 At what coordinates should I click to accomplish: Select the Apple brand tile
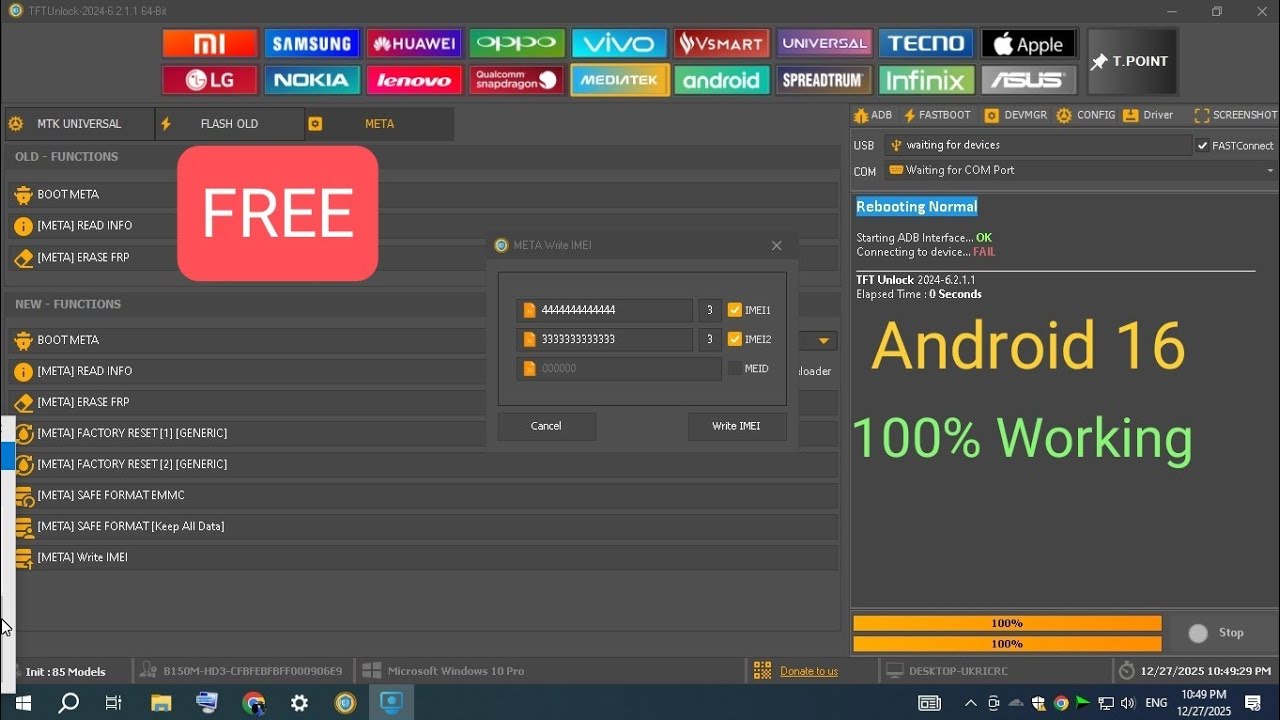1029,44
